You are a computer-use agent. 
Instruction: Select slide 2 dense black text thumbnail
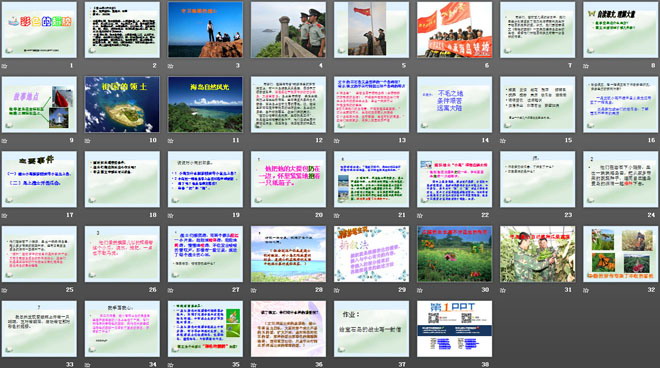pyautogui.click(x=122, y=29)
